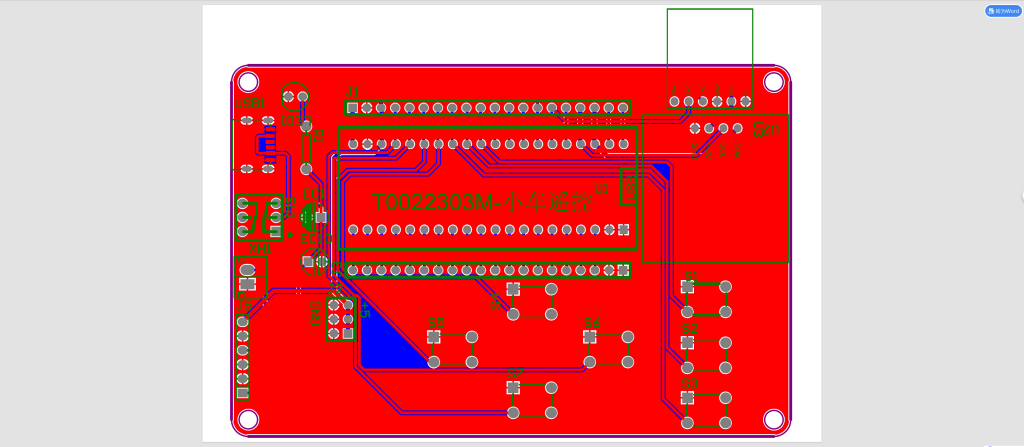This screenshot has height=447, width=1024.
Task: Click the square pad of switch S7
Action: coord(513,387)
